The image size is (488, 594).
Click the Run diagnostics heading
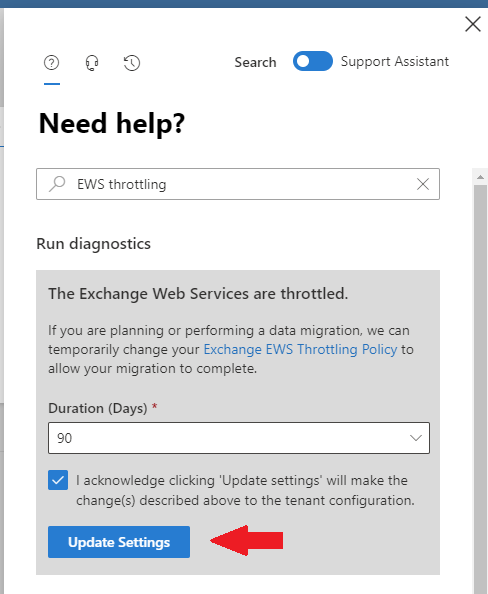(94, 244)
